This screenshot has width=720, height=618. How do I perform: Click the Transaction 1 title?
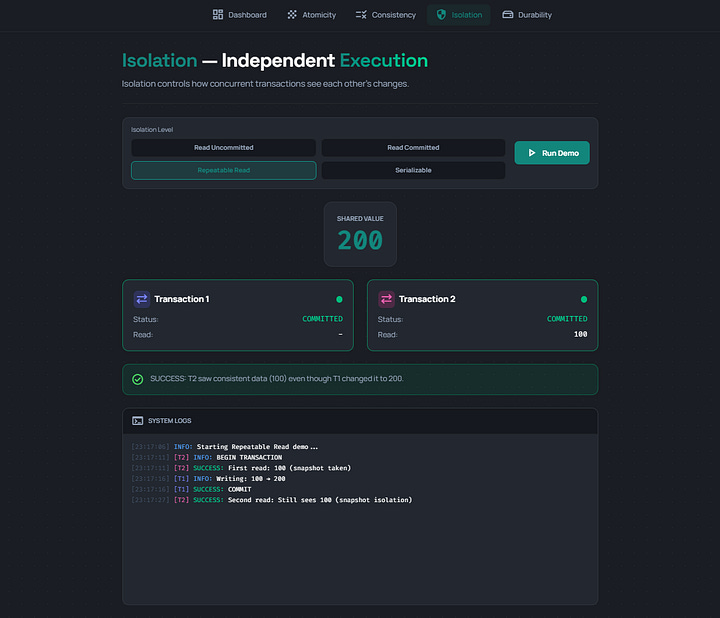(x=182, y=299)
